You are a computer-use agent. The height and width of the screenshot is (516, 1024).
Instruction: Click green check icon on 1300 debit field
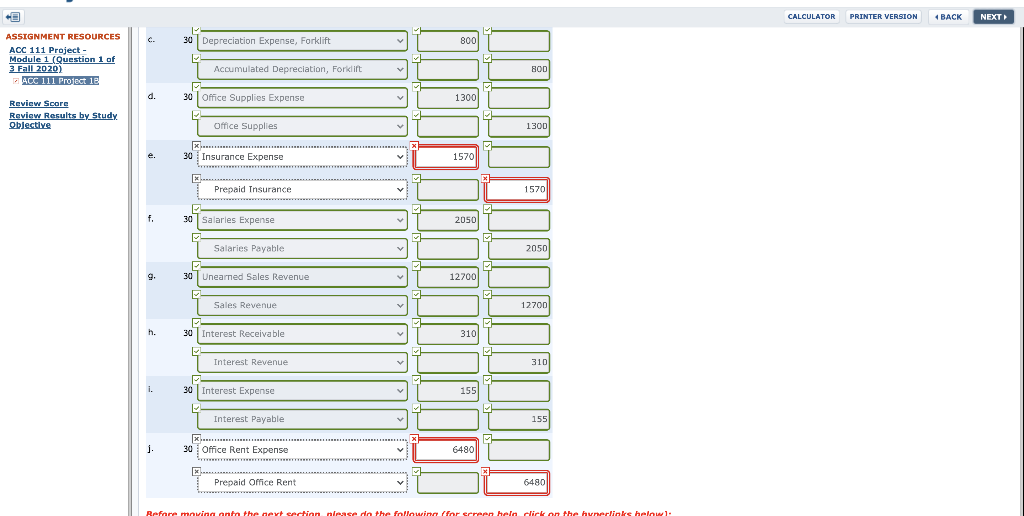(417, 87)
